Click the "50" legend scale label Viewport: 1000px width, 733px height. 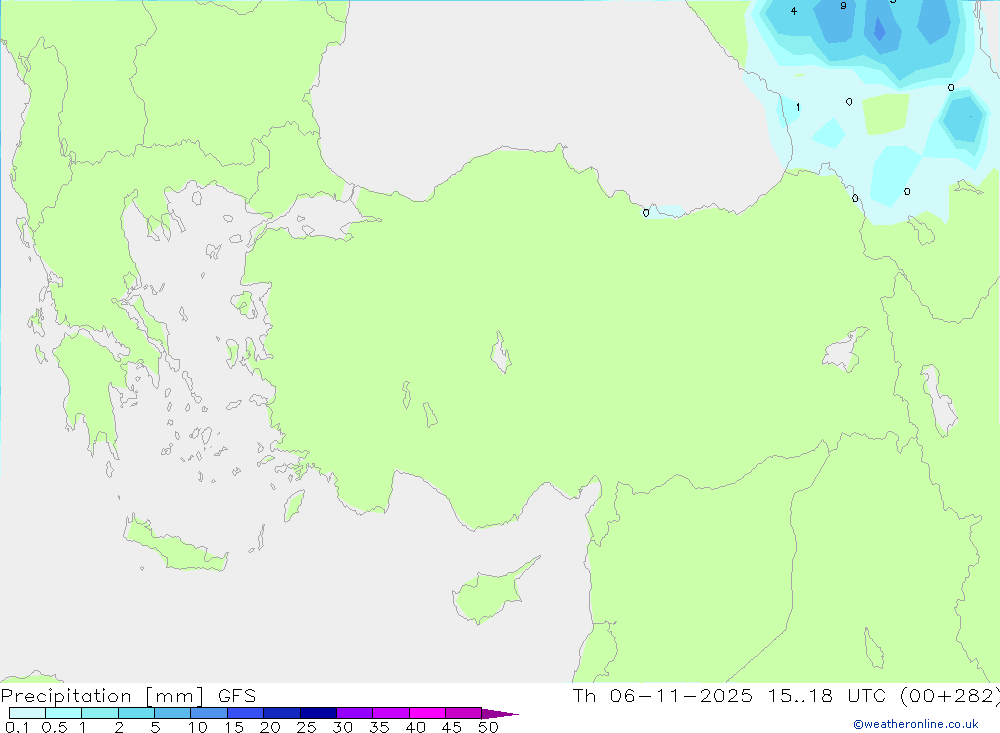pos(489,727)
